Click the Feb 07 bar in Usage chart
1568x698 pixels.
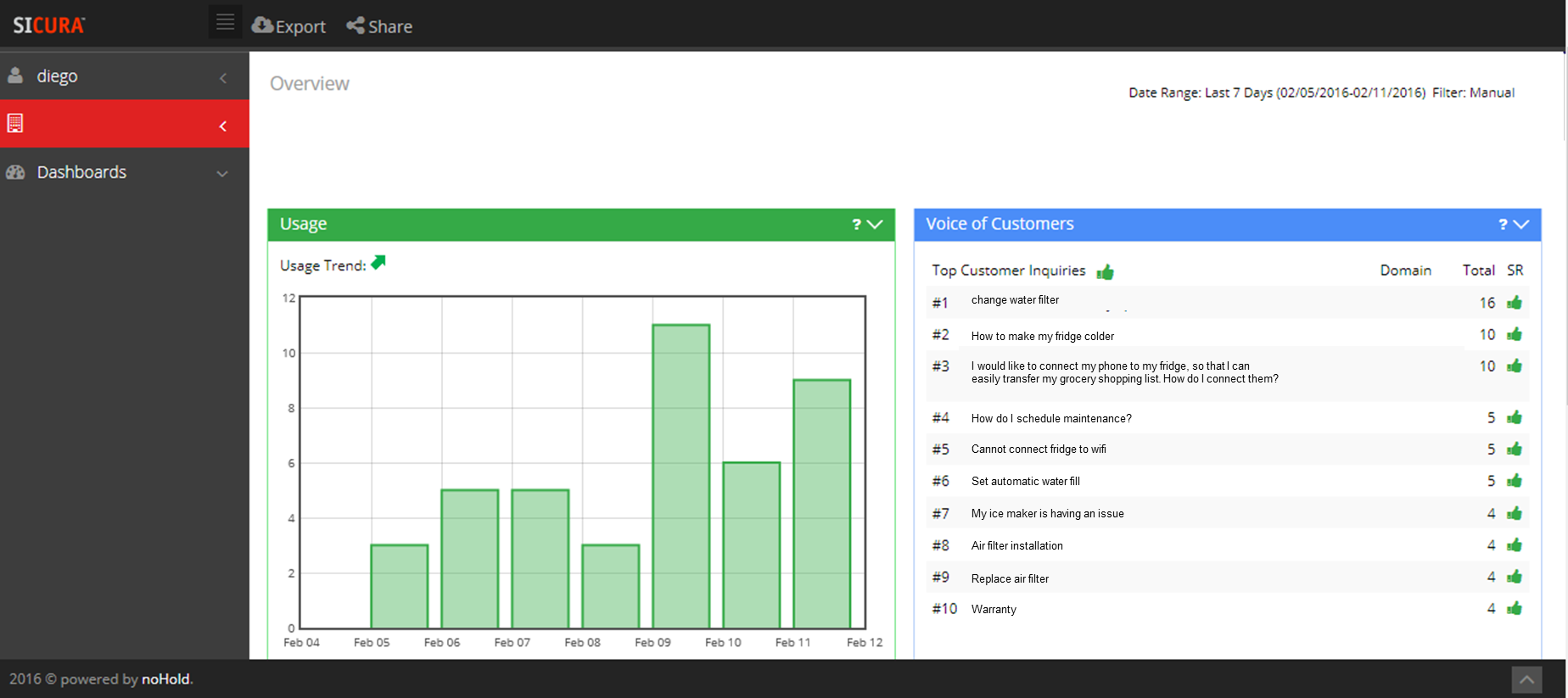click(540, 559)
